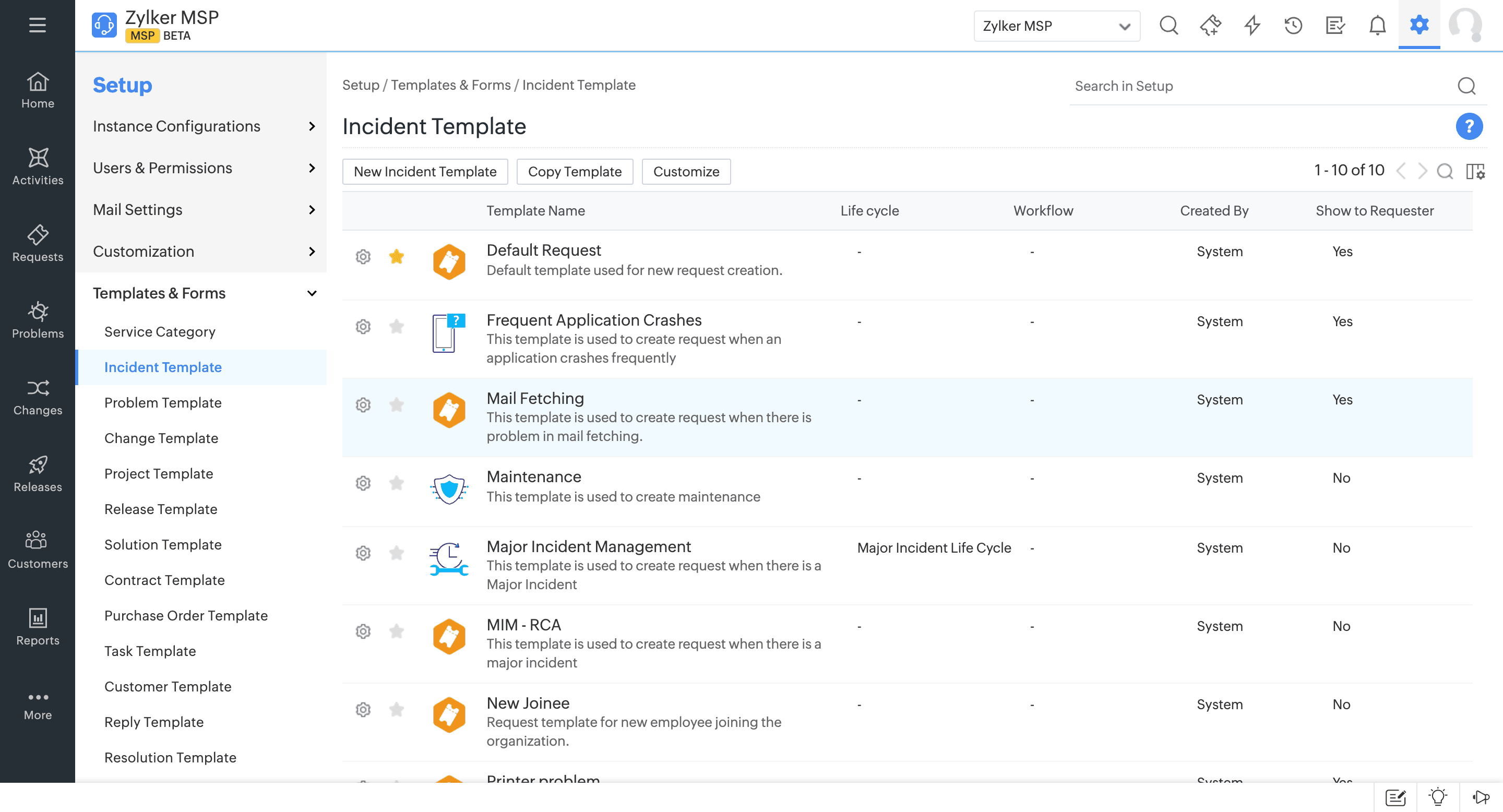Image resolution: width=1503 pixels, height=812 pixels.
Task: Unmark star on Default Request template
Action: coord(396,256)
